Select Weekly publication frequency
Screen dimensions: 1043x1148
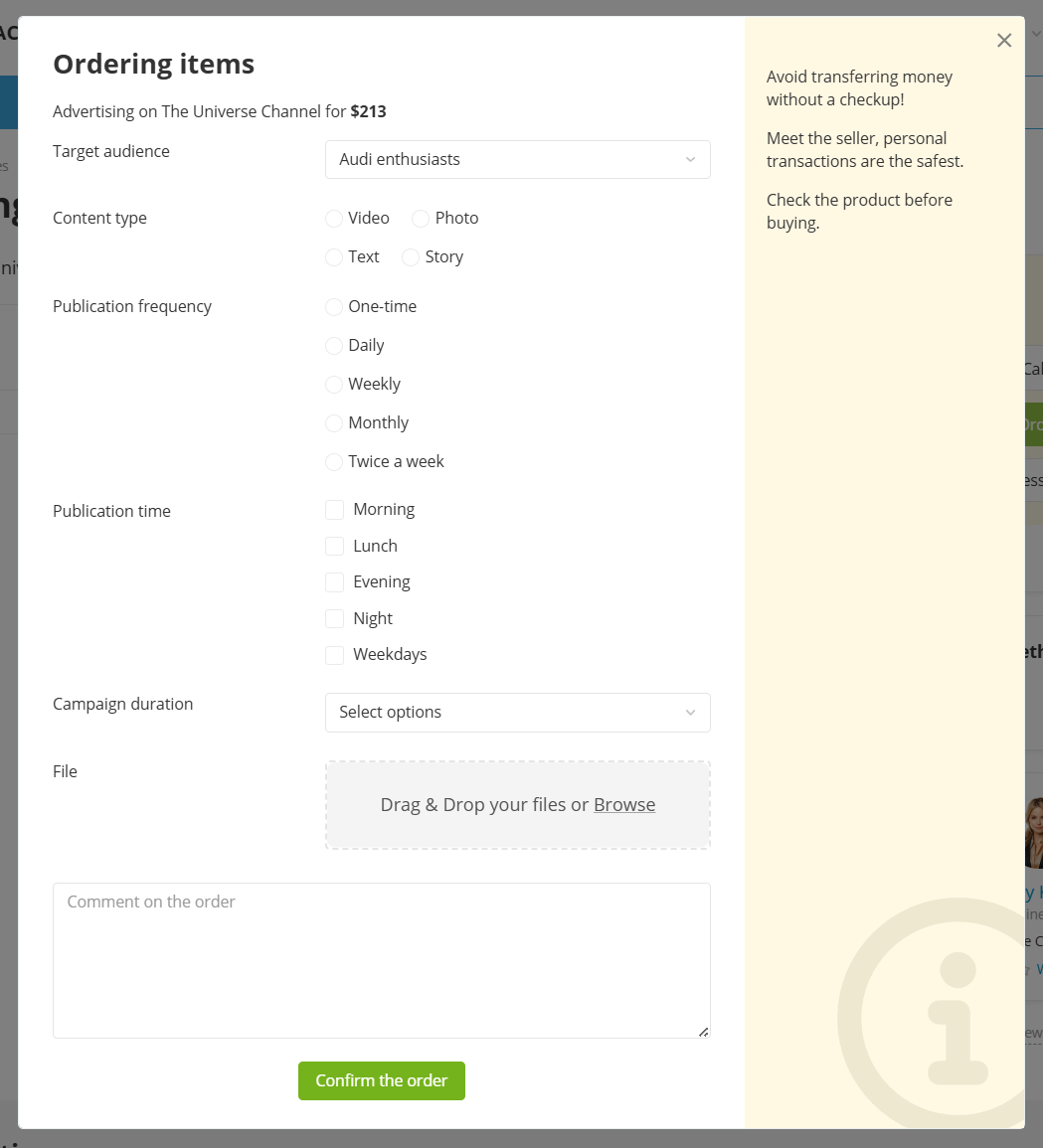click(335, 385)
